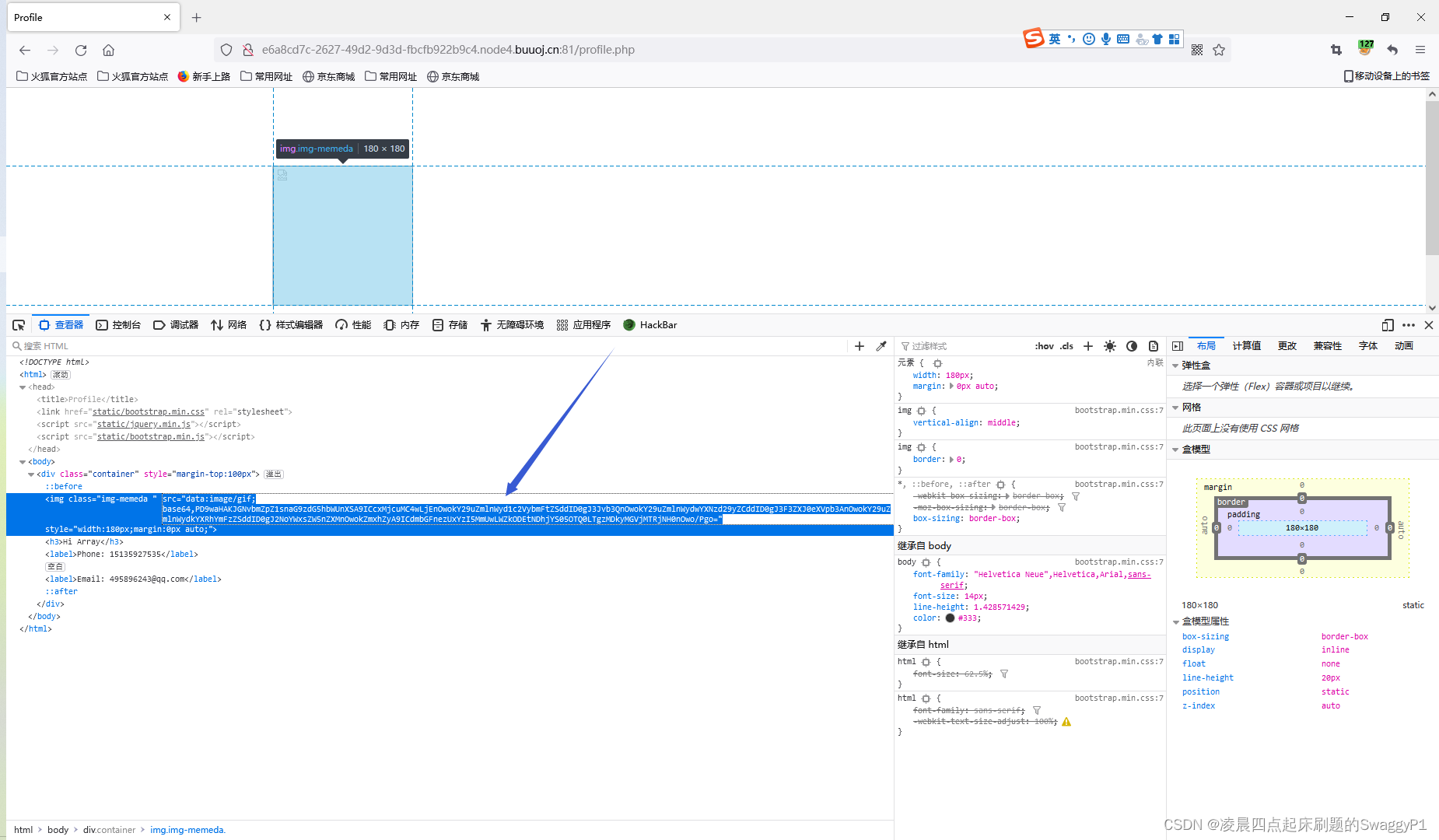Add a new node in inspector

tap(860, 346)
